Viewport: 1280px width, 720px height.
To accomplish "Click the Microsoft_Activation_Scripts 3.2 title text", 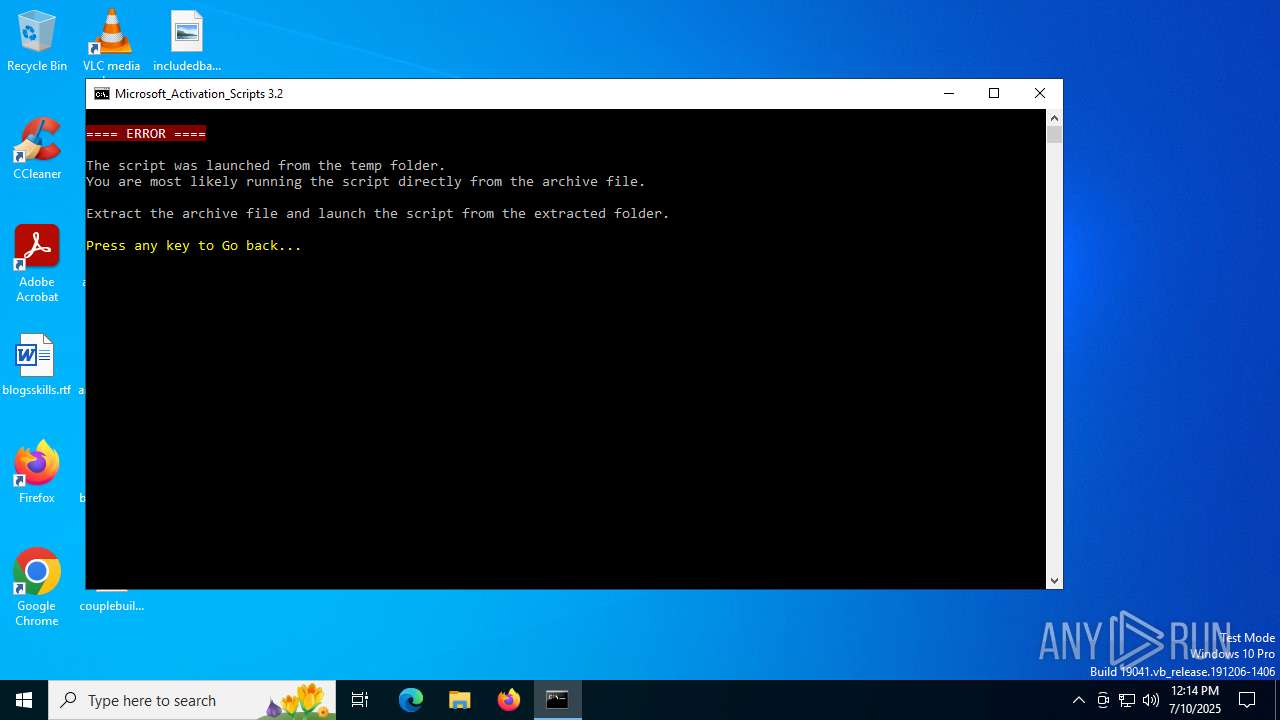I will coord(199,94).
